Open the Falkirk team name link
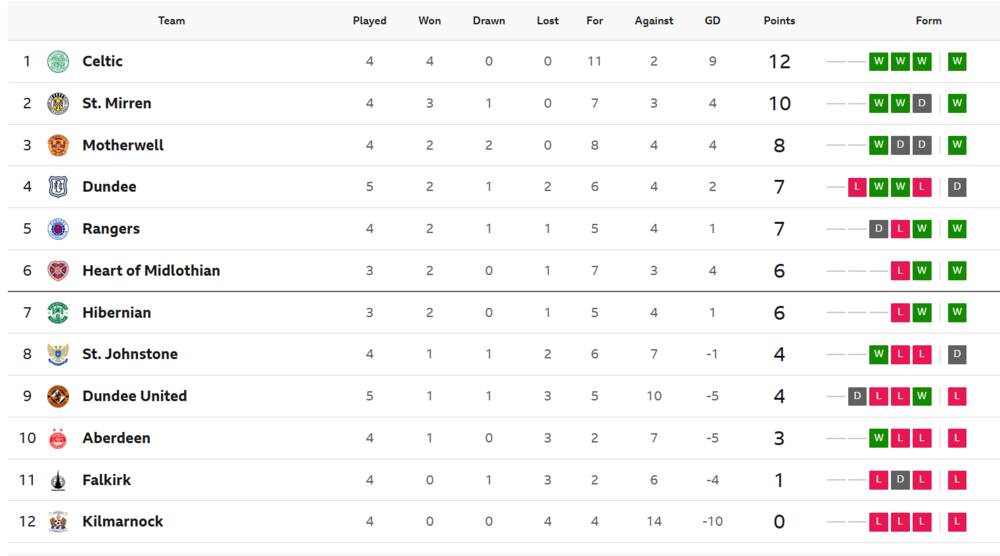Viewport: 1000px width, 556px height. click(107, 480)
